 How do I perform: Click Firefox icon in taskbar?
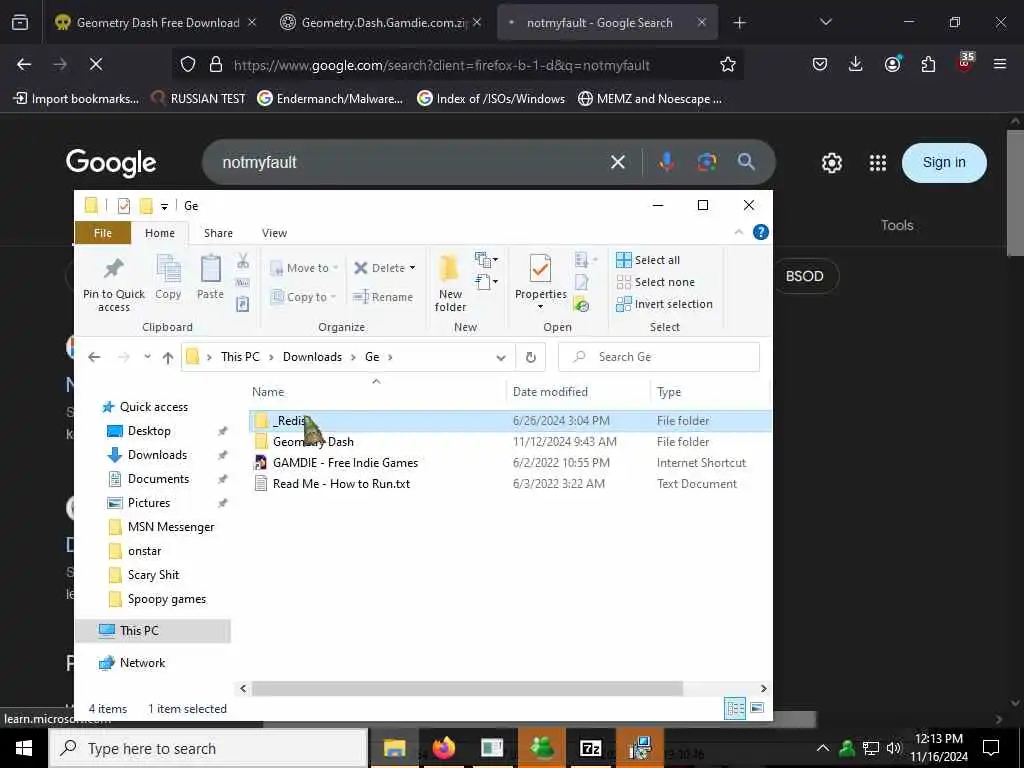(x=443, y=748)
